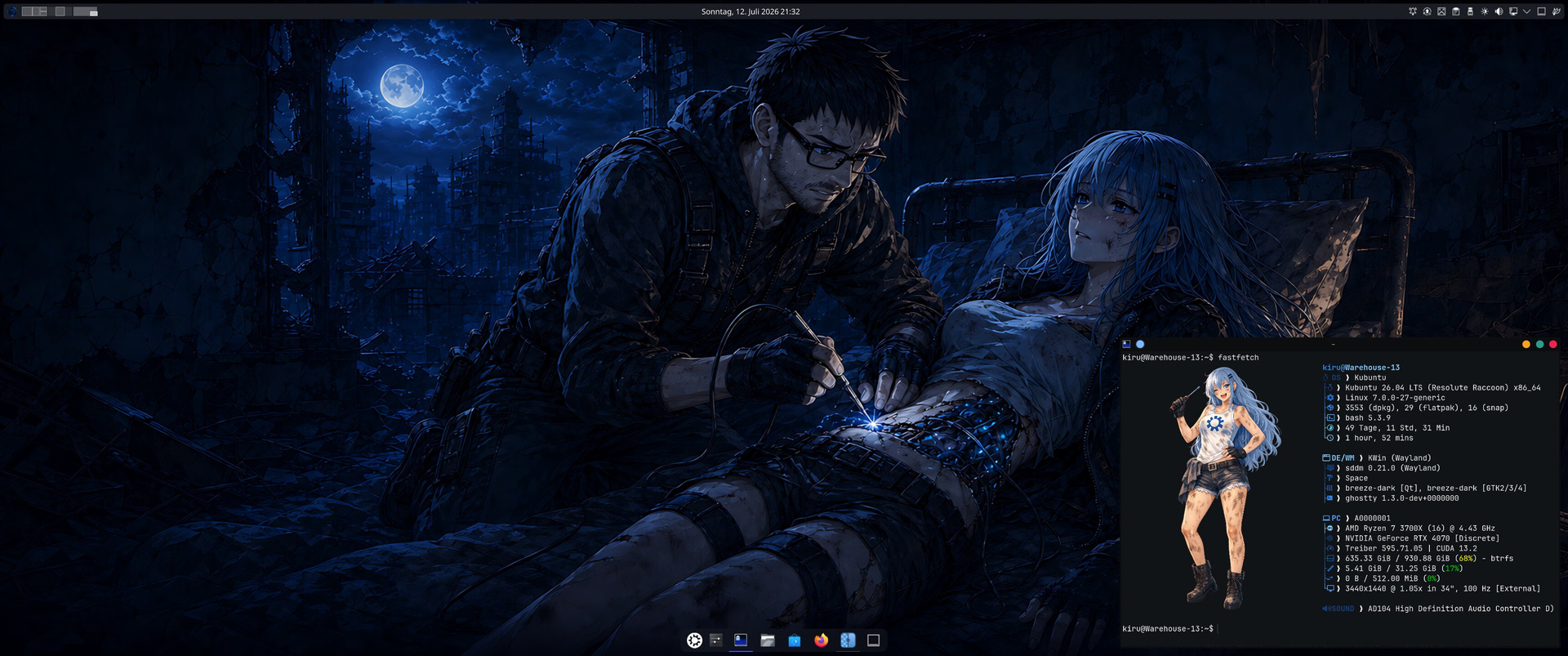Viewport: 1568px width, 656px height.
Task: Click the blue dot button in the terminal titlebar
Action: [x=1140, y=344]
